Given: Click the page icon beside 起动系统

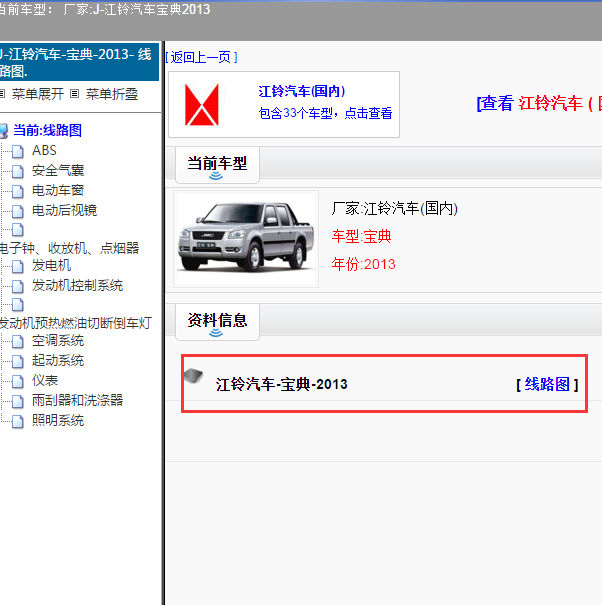Looking at the screenshot, I should (x=17, y=361).
